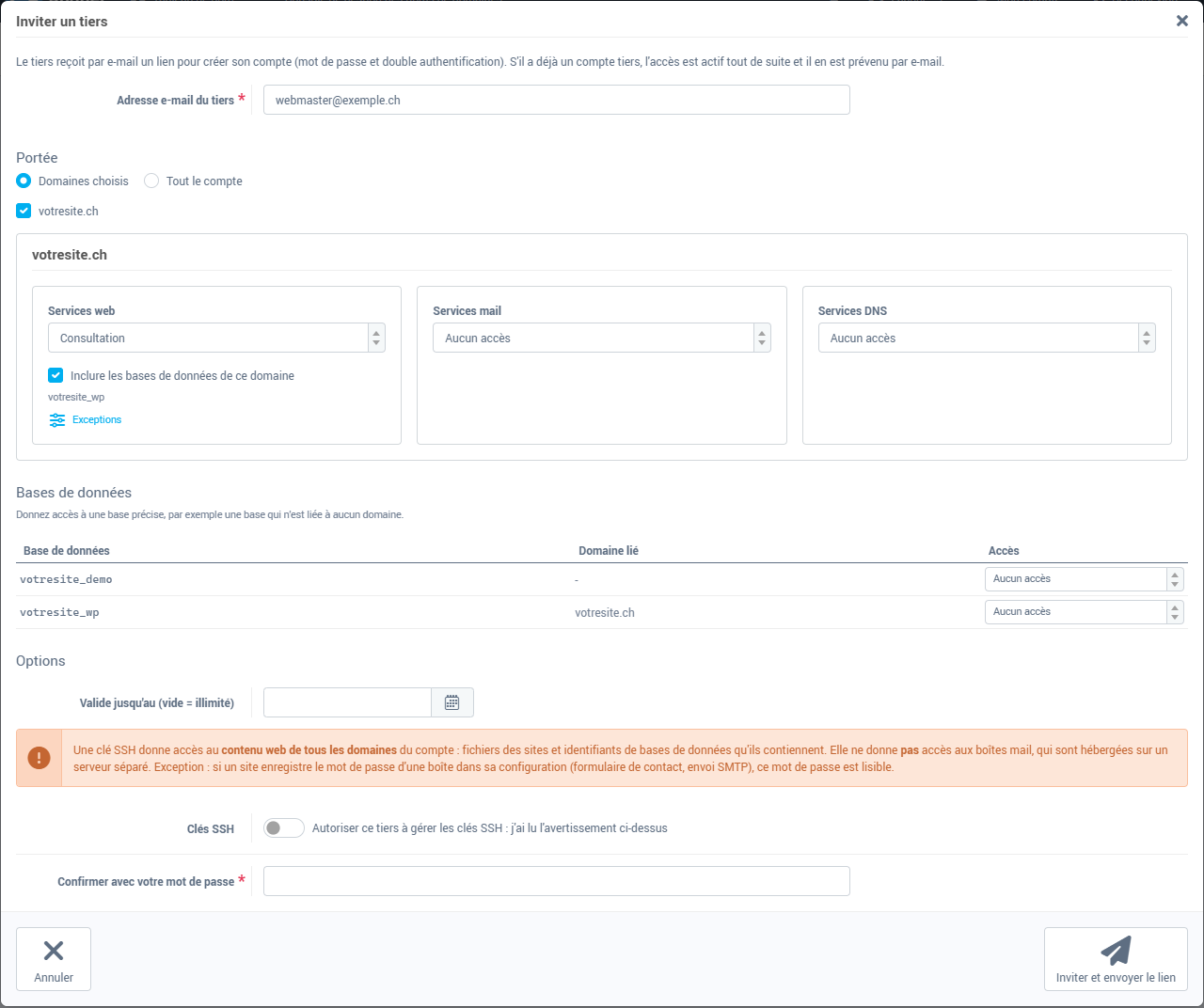The image size is (1204, 1008).
Task: Click the linked domain votresite.ch cell
Action: point(605,613)
